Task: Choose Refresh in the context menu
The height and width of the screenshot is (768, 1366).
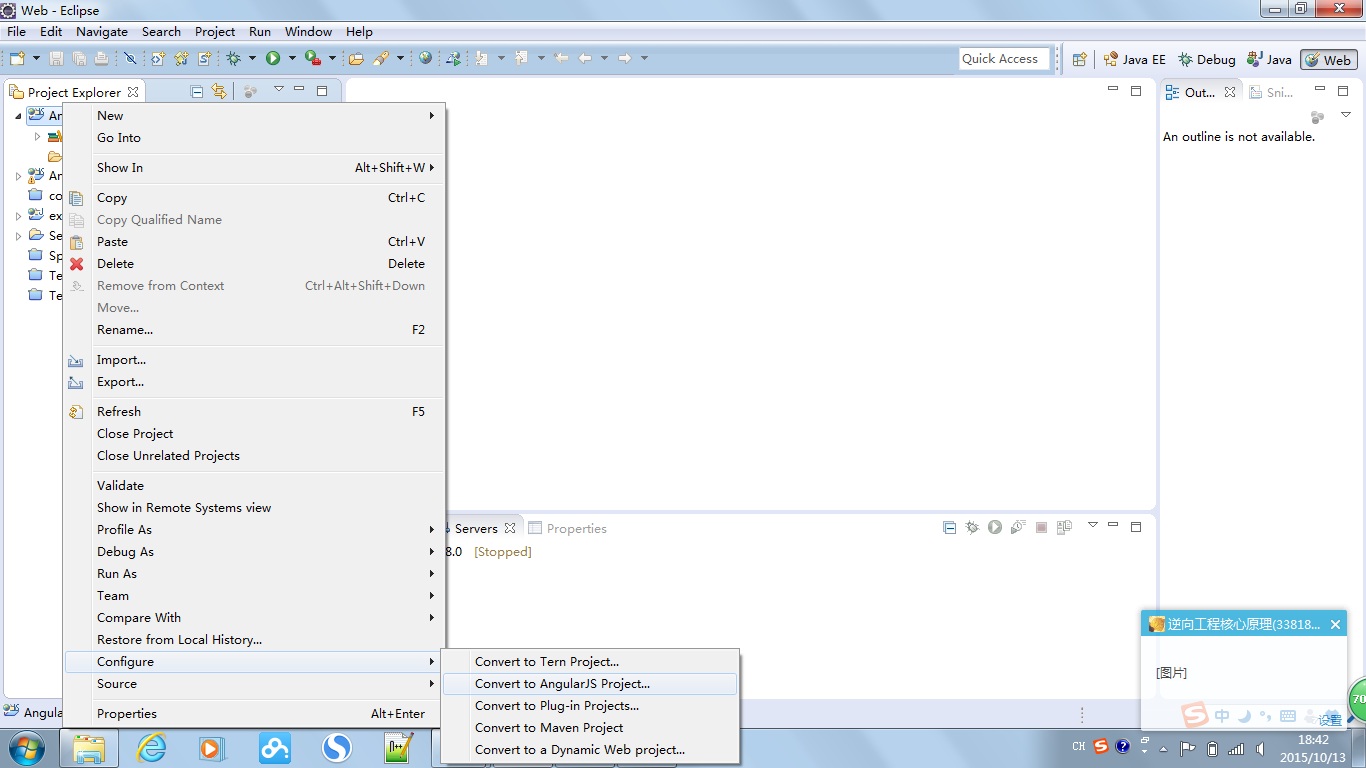Action: tap(254, 412)
